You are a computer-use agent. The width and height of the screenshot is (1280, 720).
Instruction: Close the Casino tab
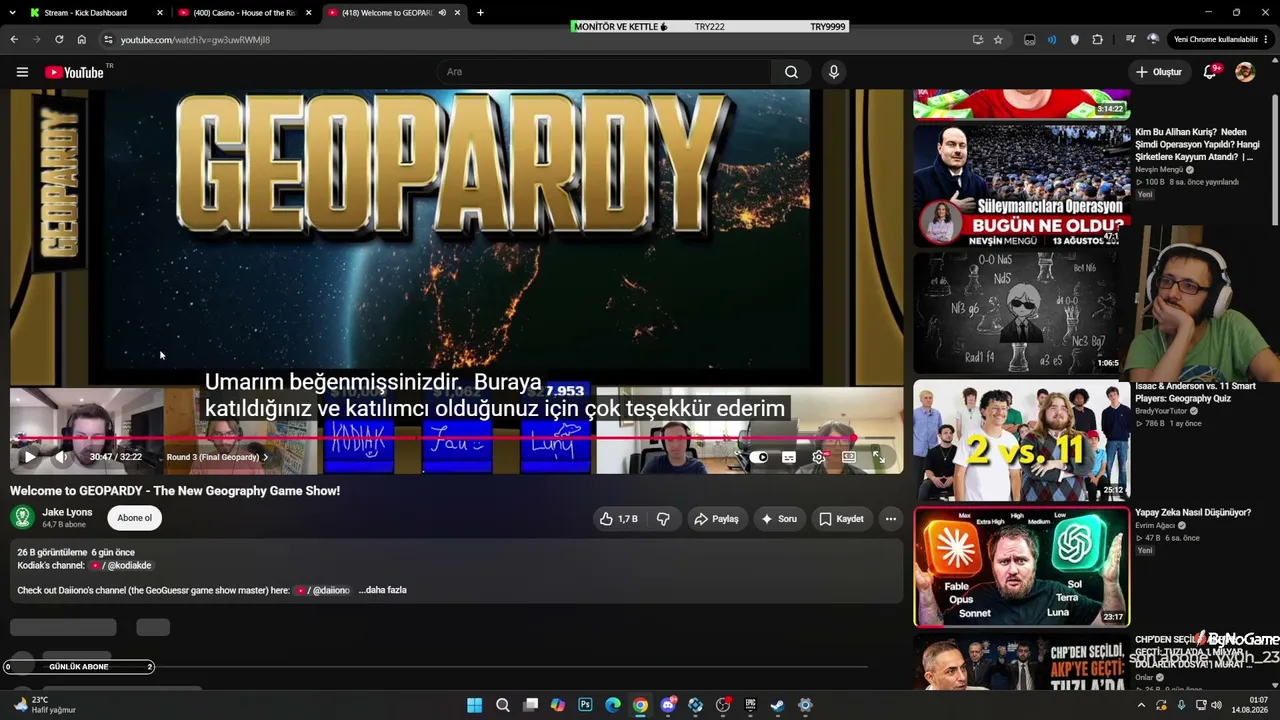point(308,13)
